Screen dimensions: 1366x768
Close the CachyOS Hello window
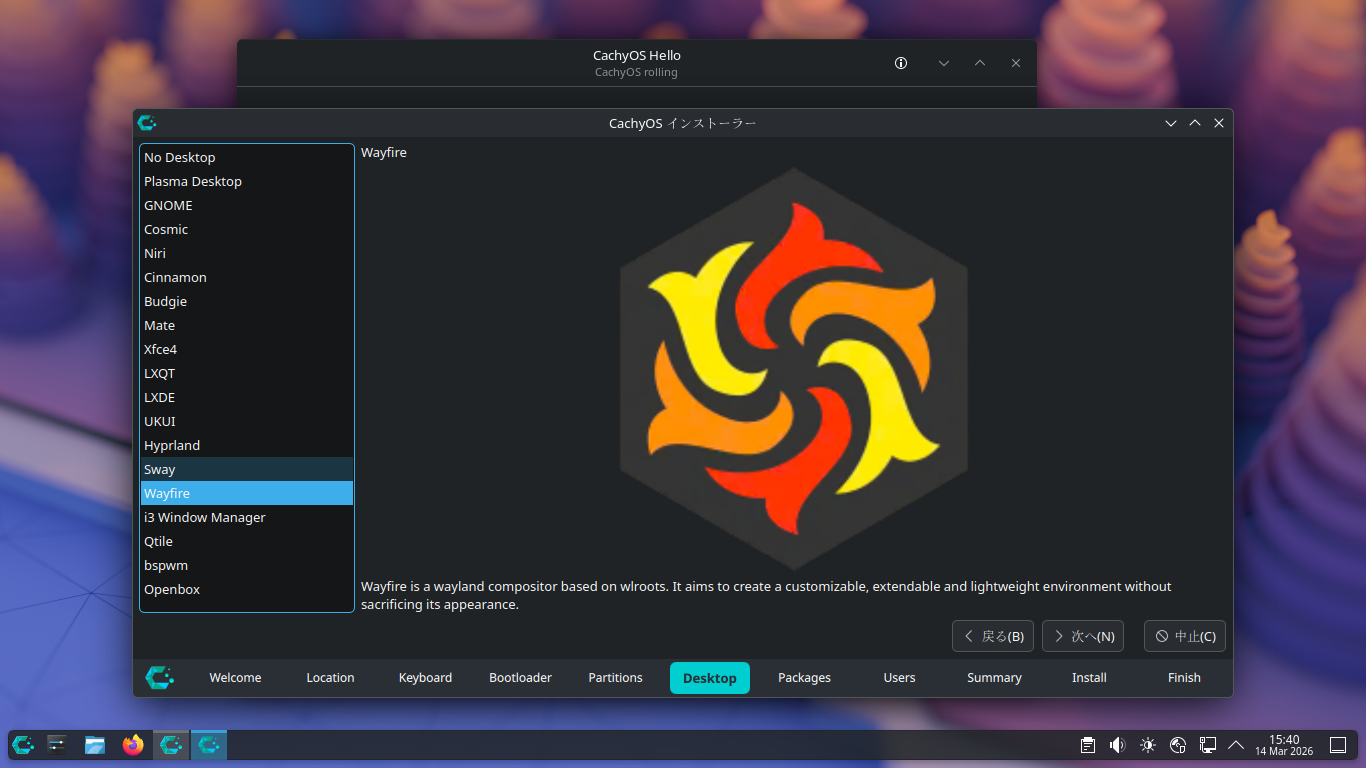[1016, 63]
